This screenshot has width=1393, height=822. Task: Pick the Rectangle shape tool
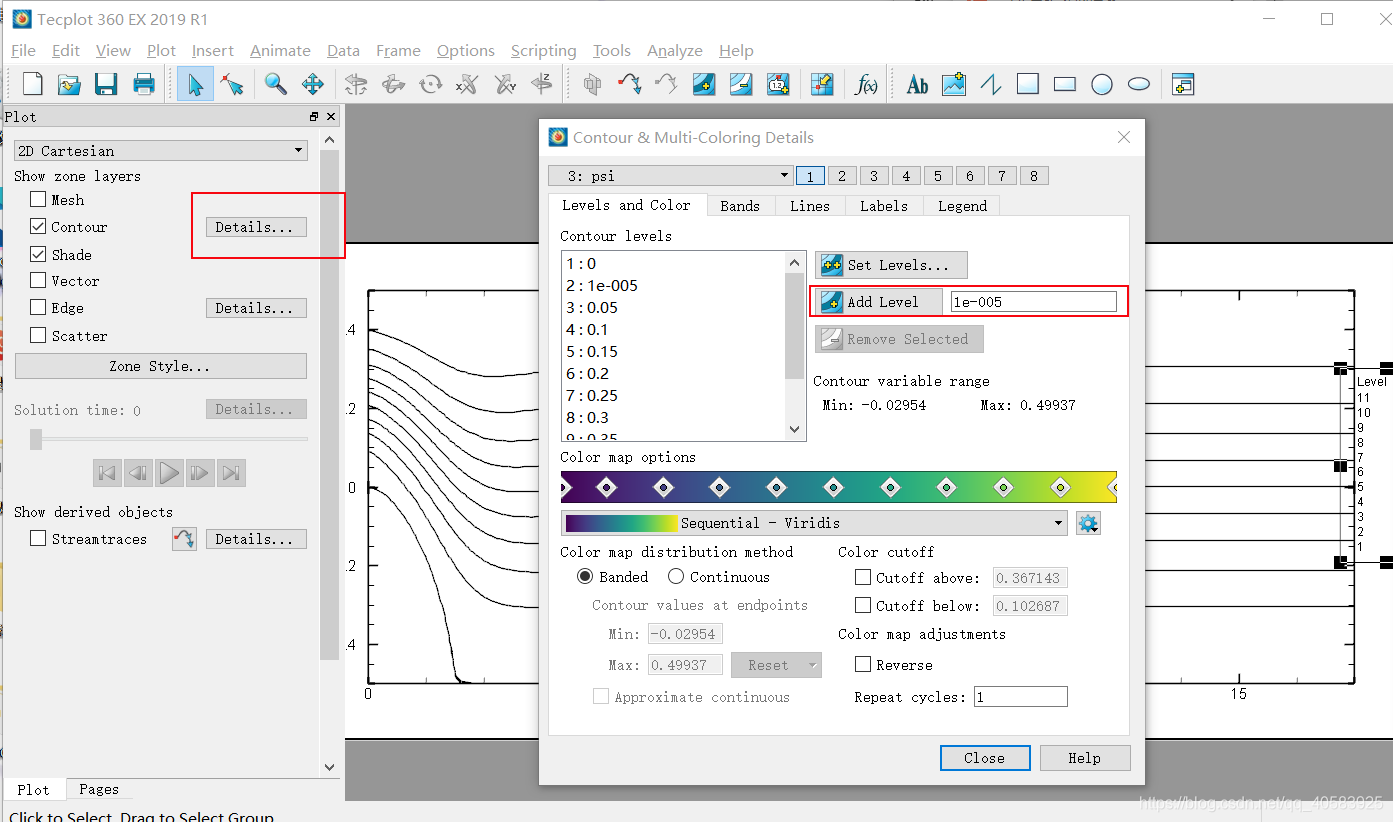click(1064, 85)
